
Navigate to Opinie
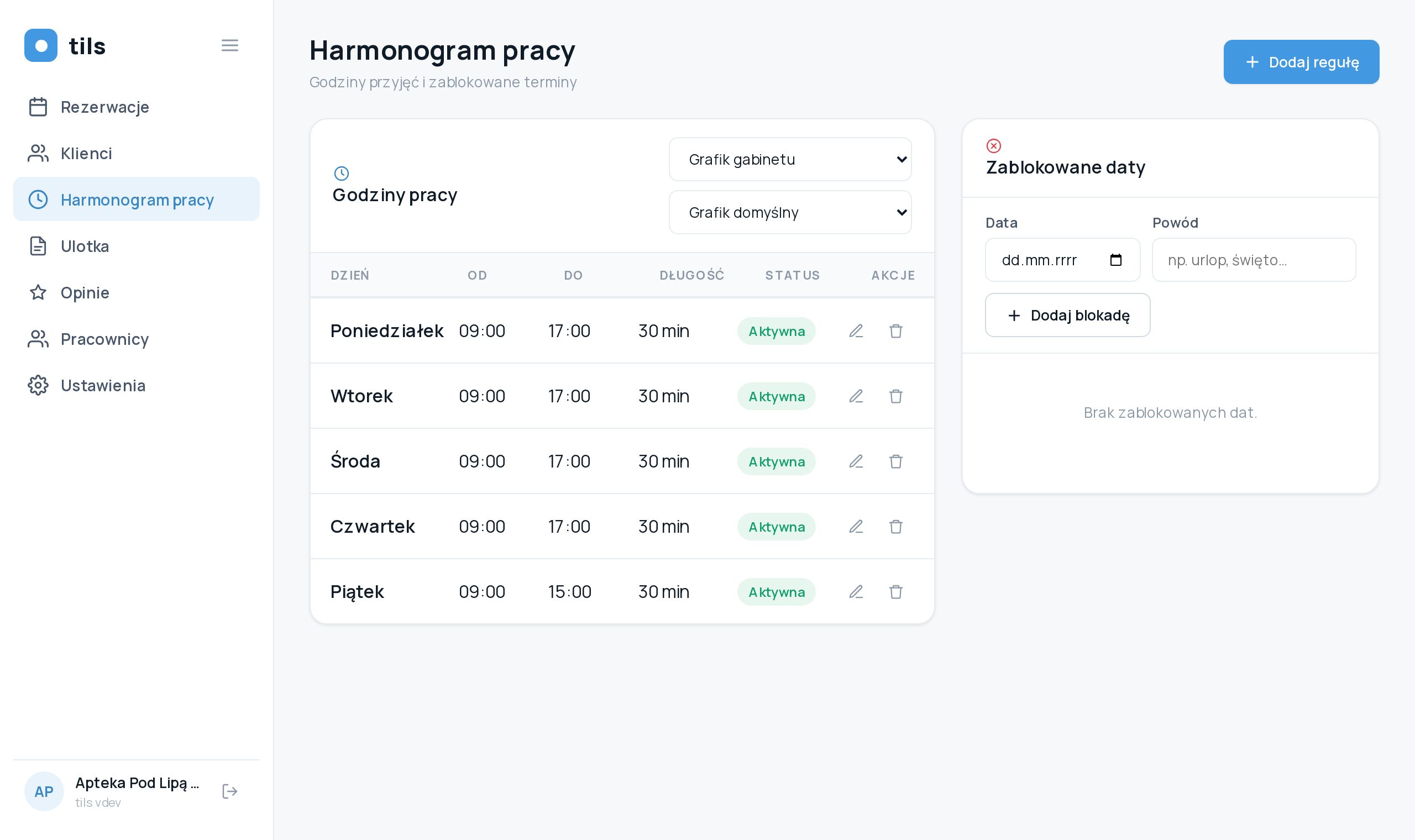137,293
